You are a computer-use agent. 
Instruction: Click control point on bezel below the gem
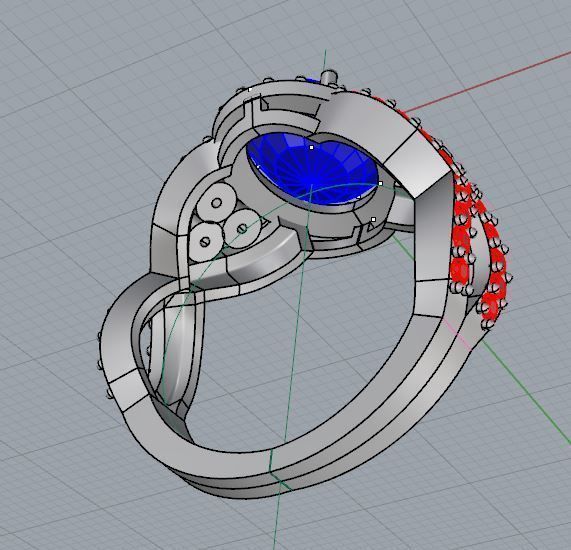coord(373,219)
